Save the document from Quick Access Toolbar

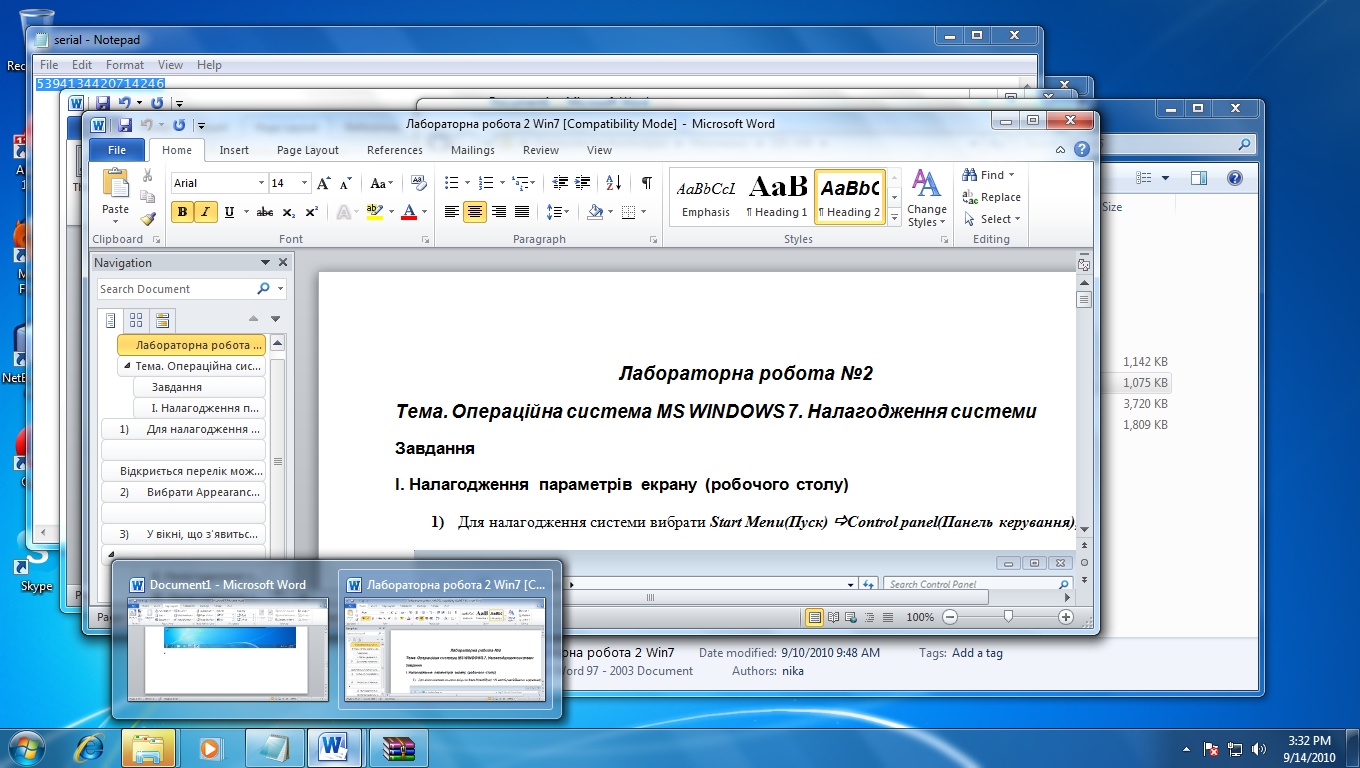pos(125,125)
